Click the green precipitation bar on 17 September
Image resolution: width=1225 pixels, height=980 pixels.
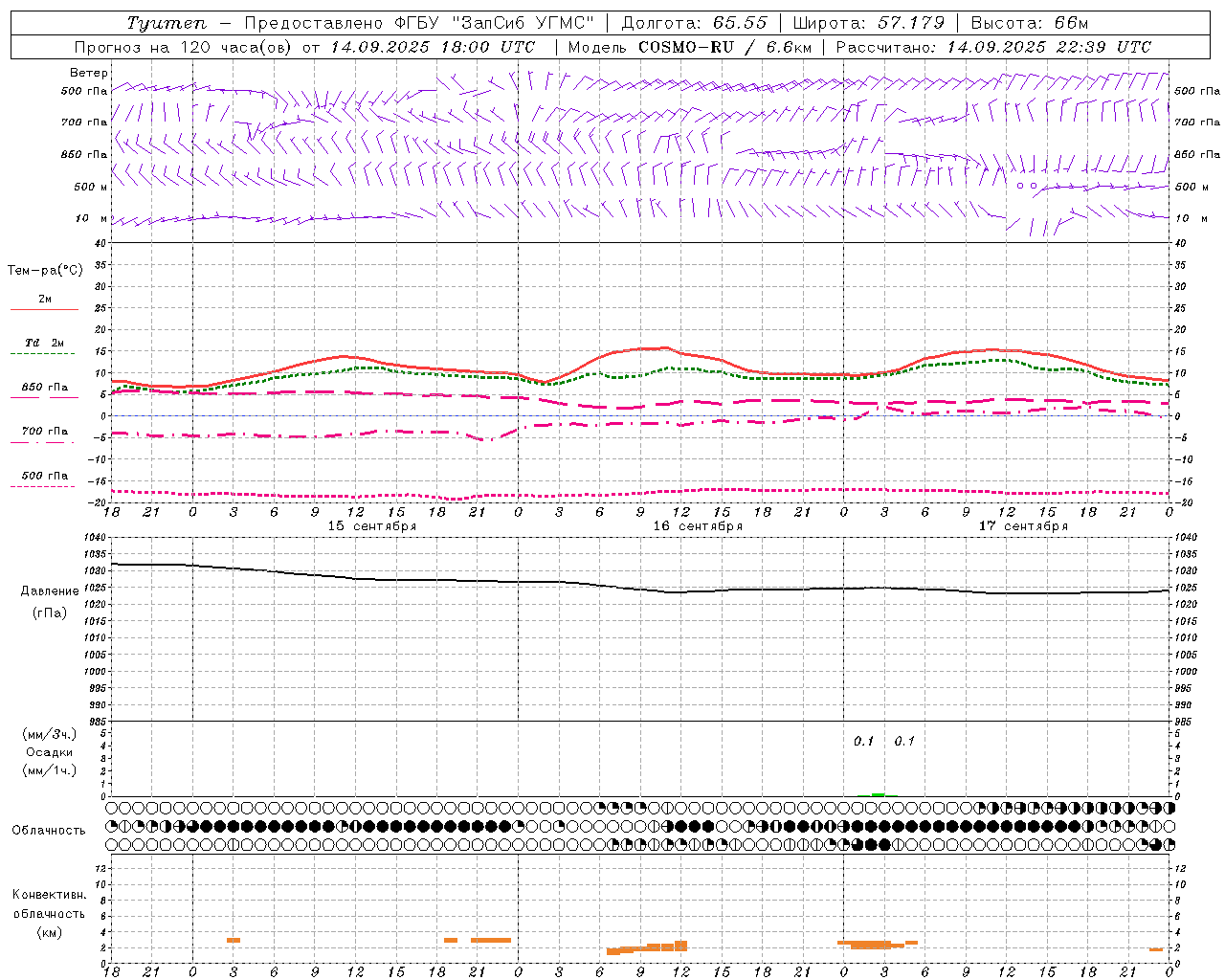878,794
